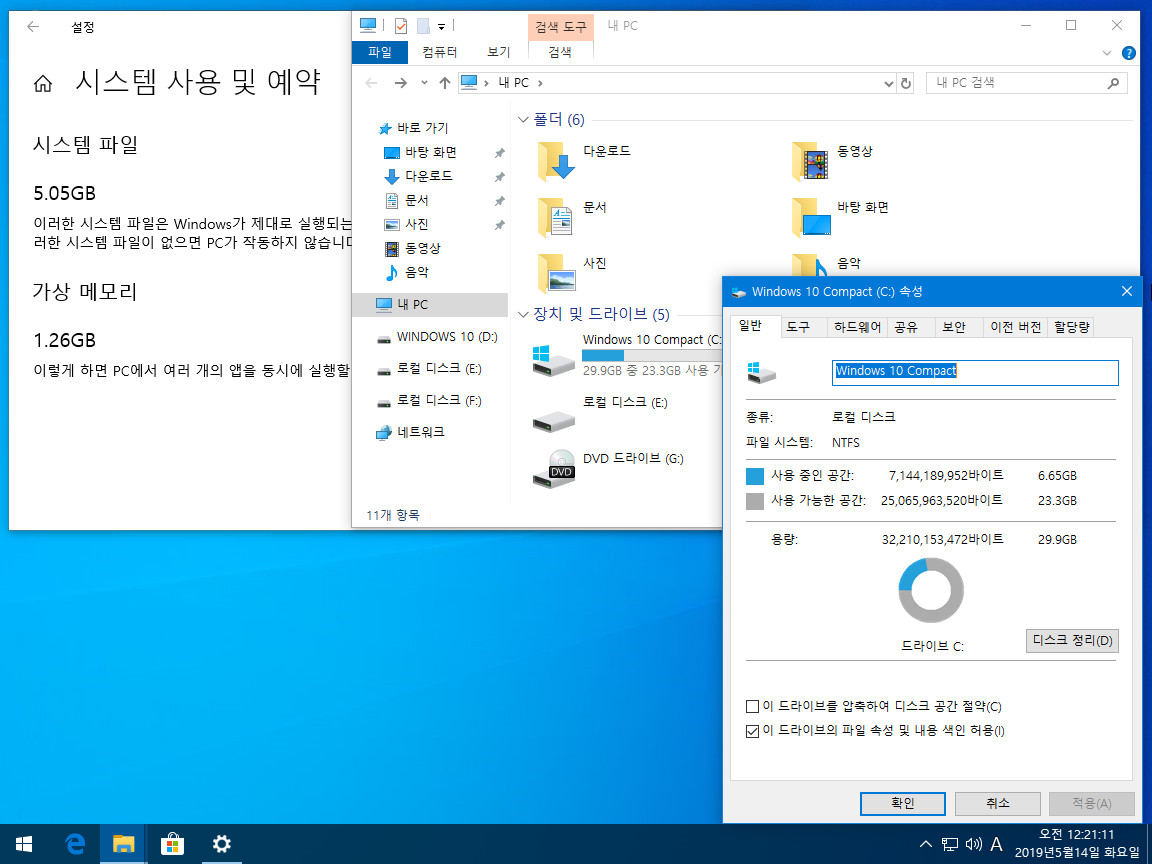Switch to the 도구 tab in properties

tap(798, 328)
